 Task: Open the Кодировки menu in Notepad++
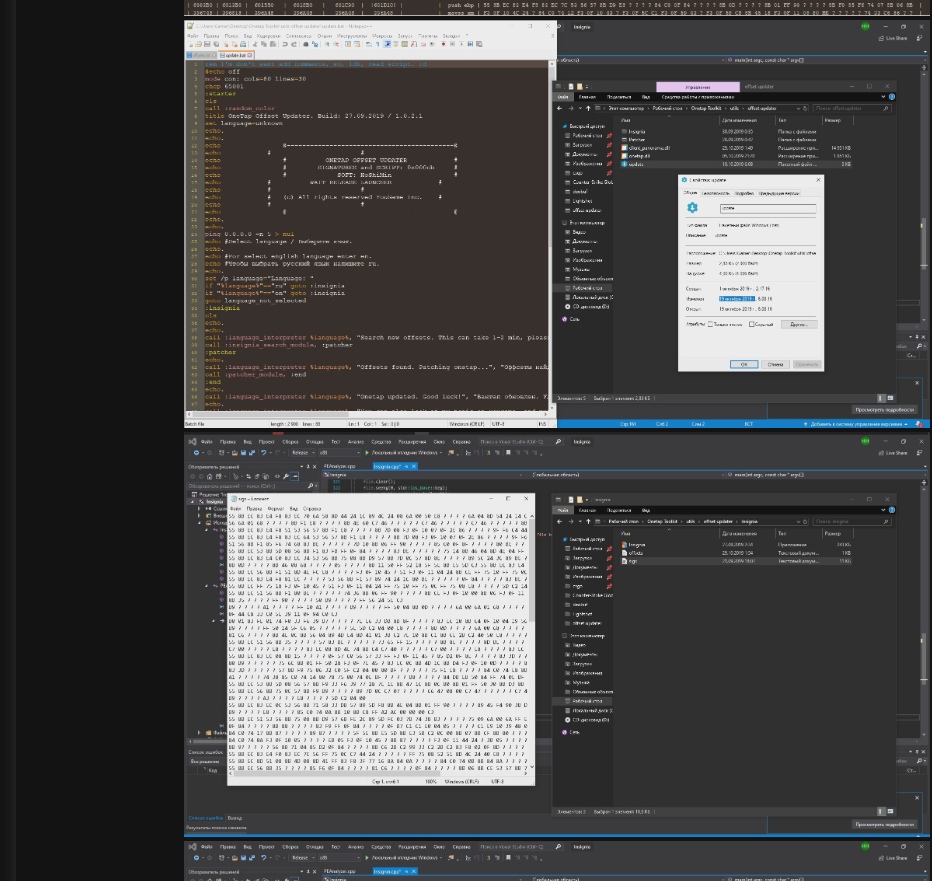pos(268,36)
